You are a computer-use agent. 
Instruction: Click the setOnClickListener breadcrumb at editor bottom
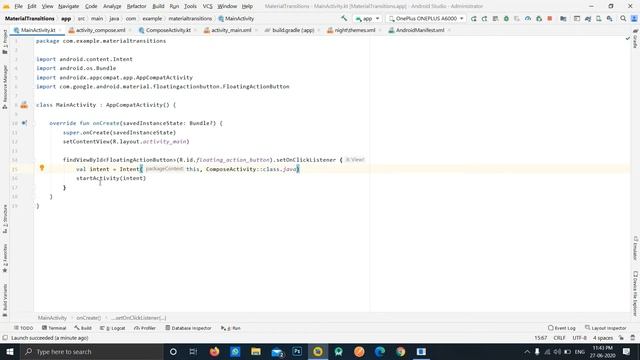139,318
